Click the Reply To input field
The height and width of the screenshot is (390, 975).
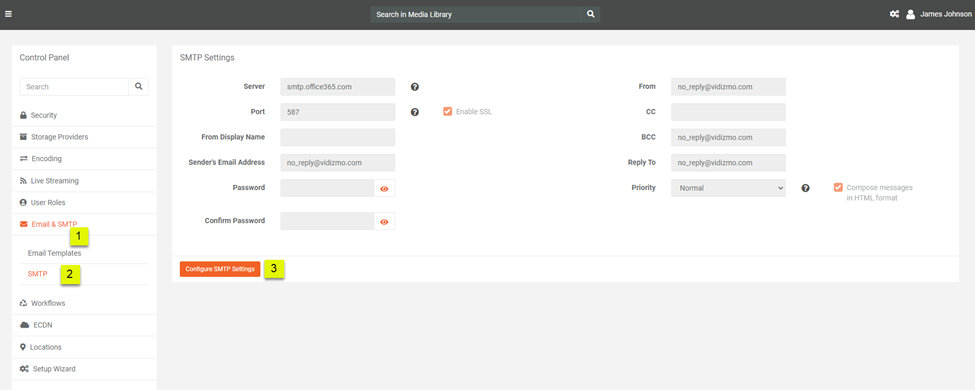(728, 162)
